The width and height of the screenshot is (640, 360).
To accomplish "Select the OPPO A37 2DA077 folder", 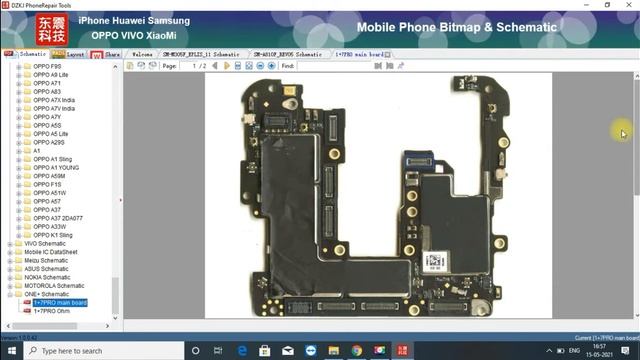I will pyautogui.click(x=58, y=218).
